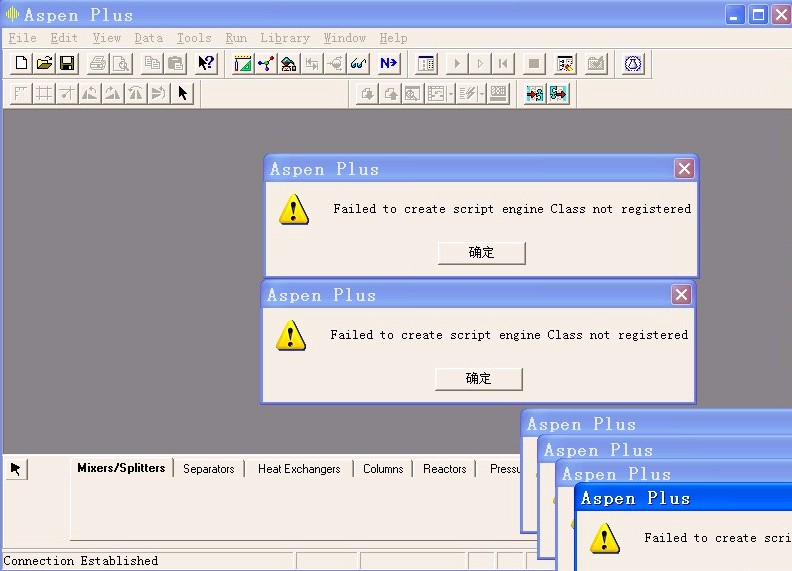Switch to the Reactors tab
Viewport: 792px width, 571px height.
pyautogui.click(x=444, y=469)
